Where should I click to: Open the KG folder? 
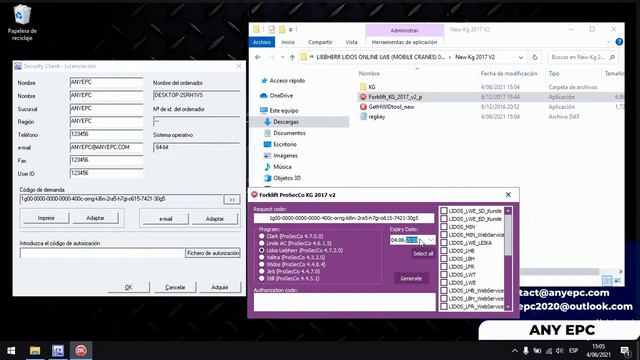point(371,87)
